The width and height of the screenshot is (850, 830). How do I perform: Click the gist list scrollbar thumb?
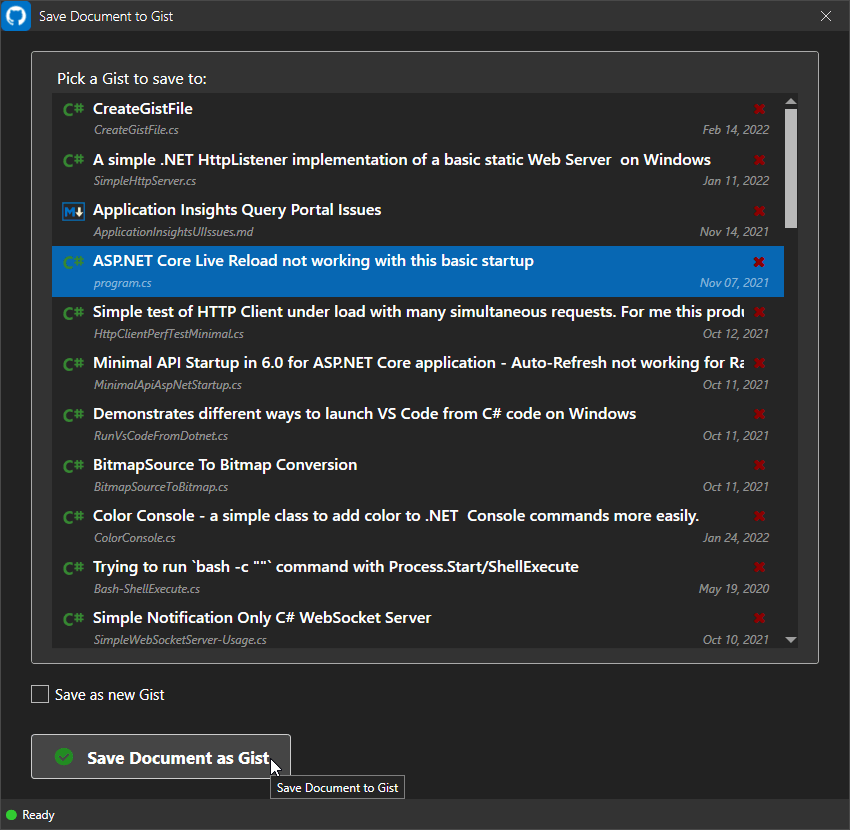pos(791,168)
